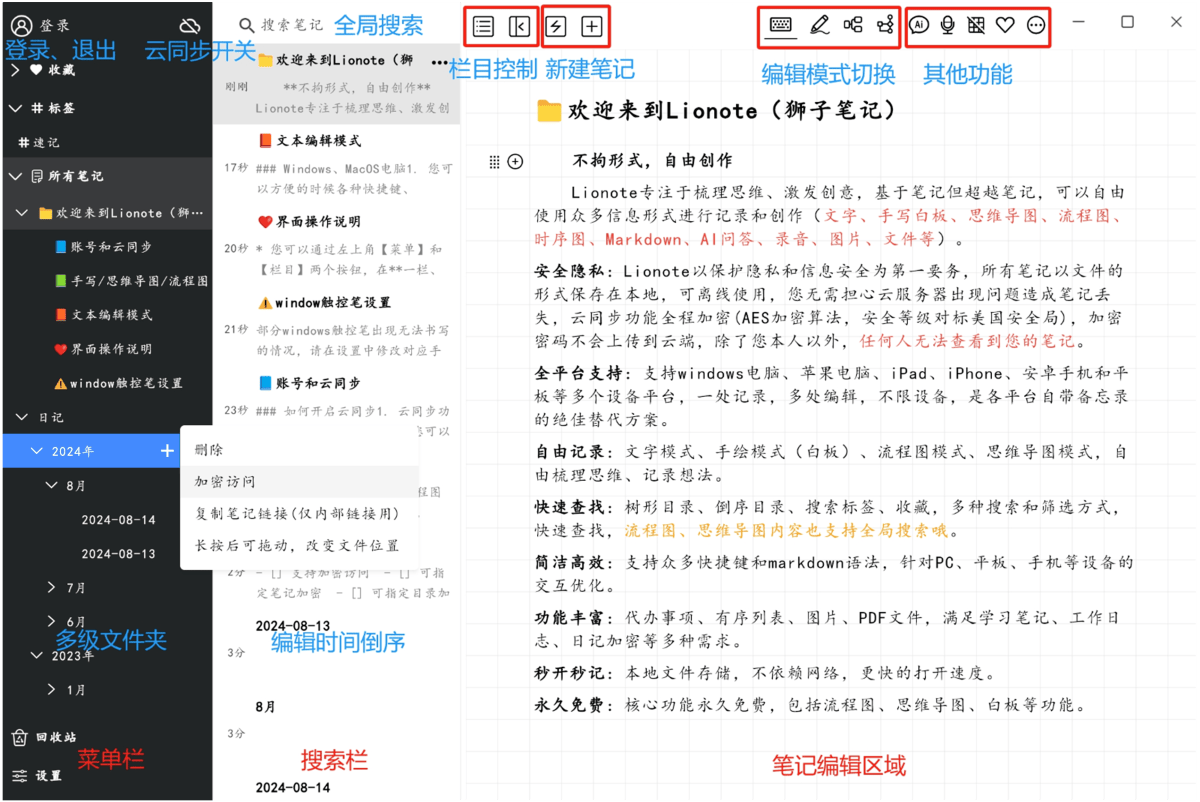Click the circled plus icon beside 不拘形式
The image size is (1200, 802).
(515, 161)
